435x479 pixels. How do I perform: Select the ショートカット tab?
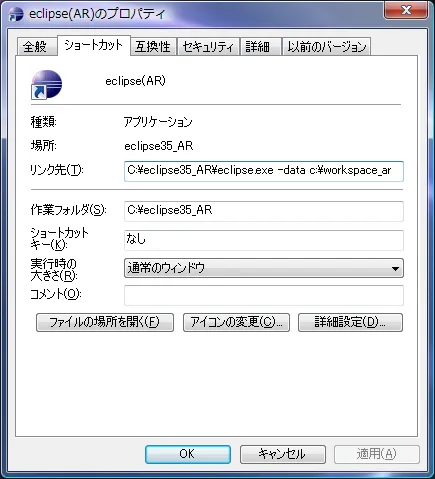click(x=94, y=45)
